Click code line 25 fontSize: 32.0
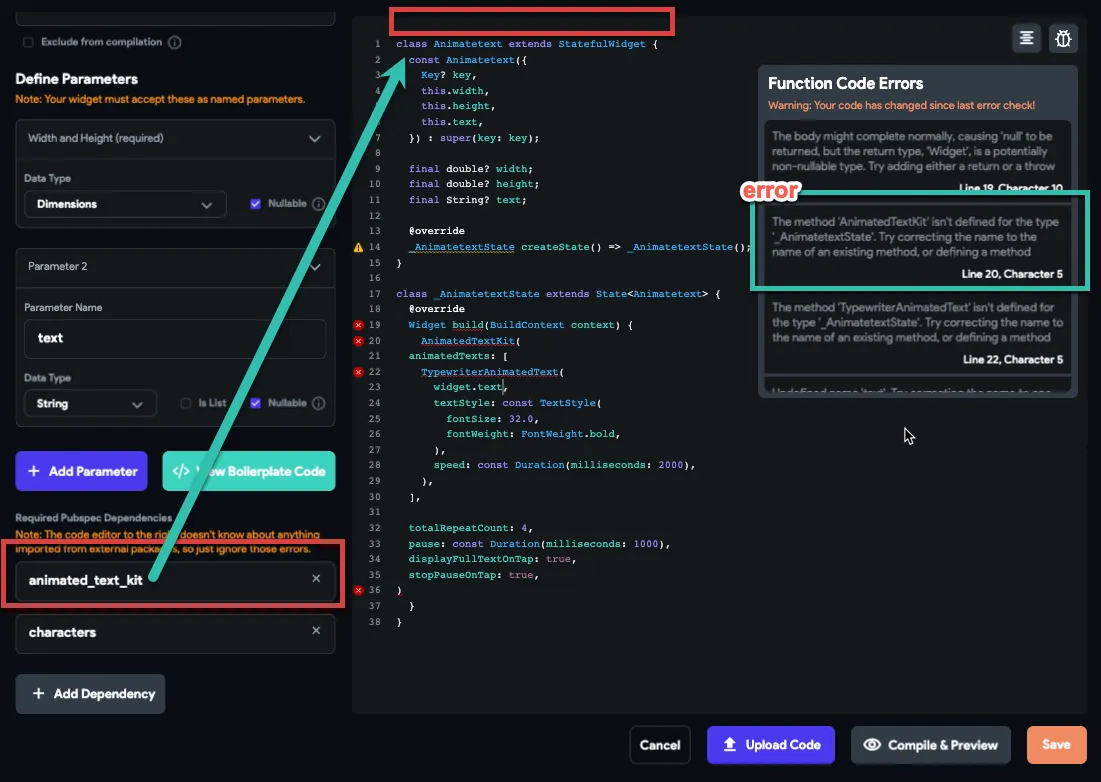Screen dimensions: 1101x782 point(492,418)
